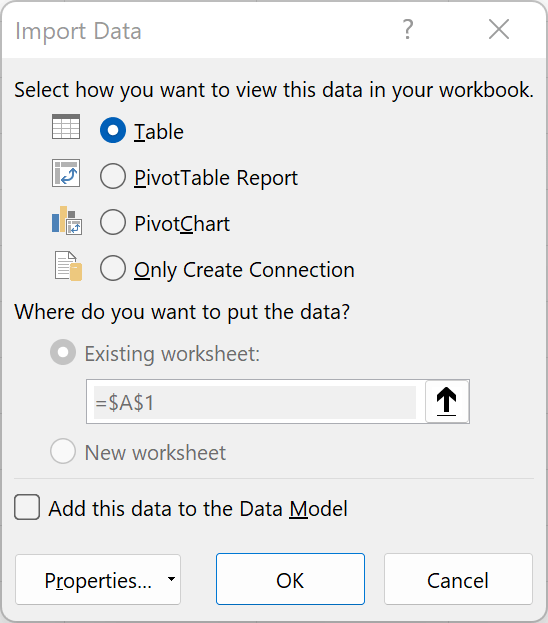Open the Properties dropdown arrow

click(171, 579)
